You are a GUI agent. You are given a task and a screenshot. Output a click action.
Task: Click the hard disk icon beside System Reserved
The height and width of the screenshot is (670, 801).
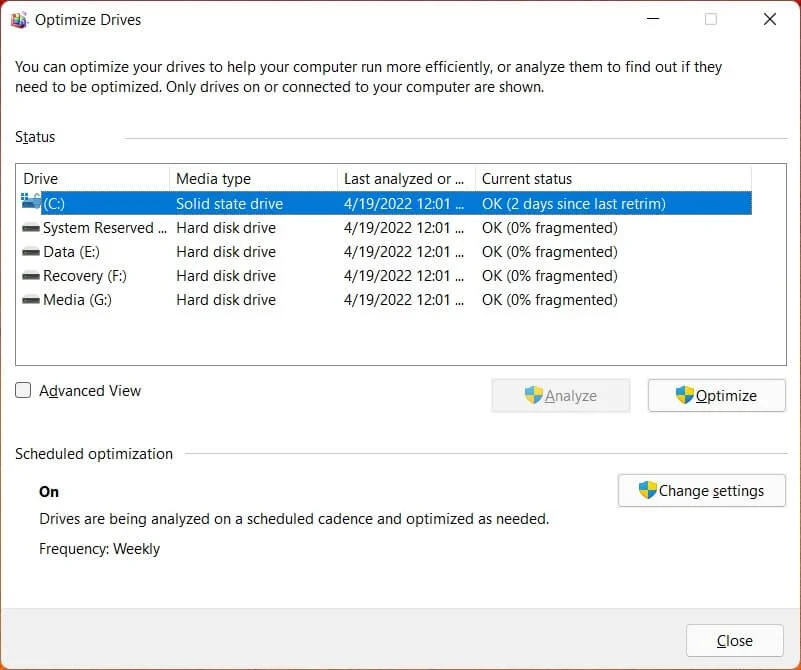pos(31,227)
